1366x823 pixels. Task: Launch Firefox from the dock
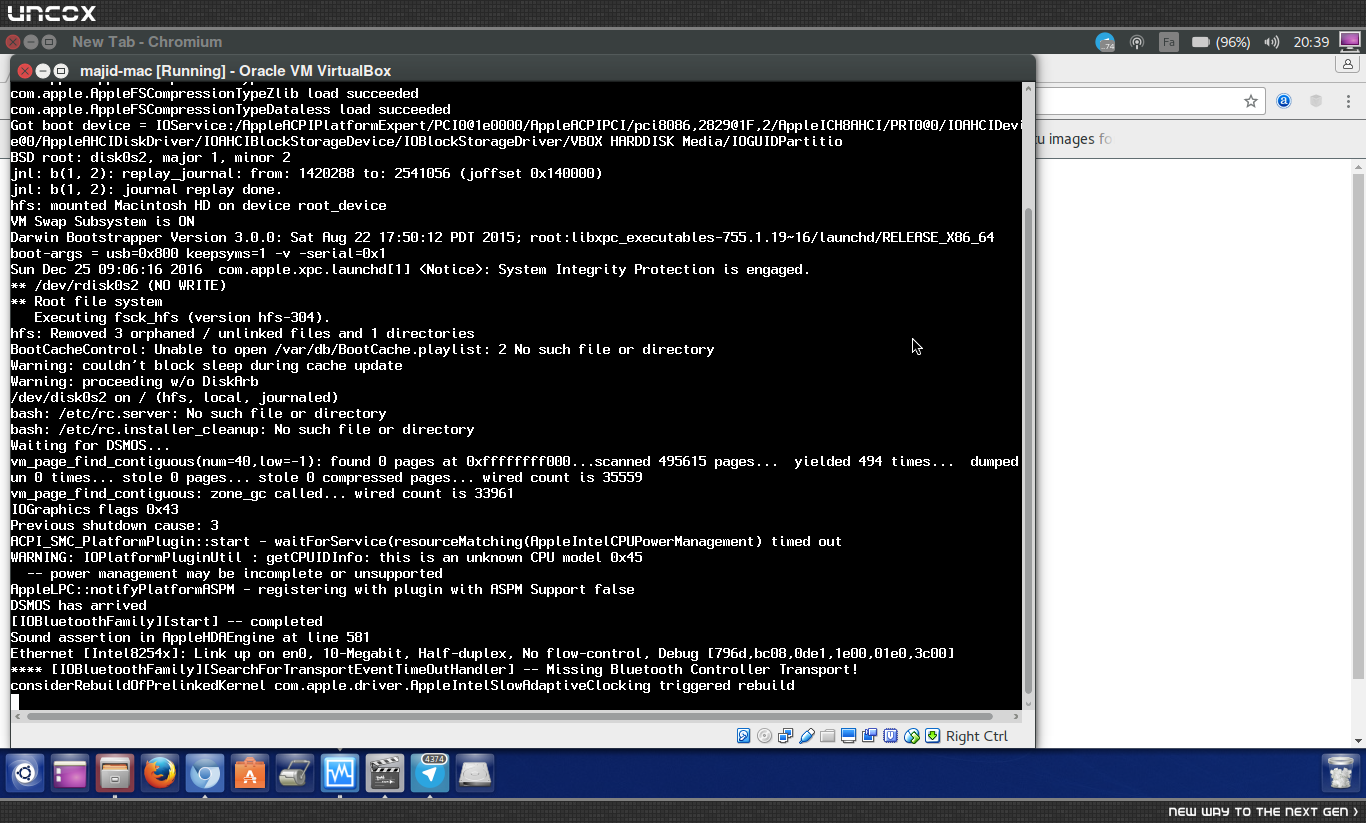[x=160, y=773]
